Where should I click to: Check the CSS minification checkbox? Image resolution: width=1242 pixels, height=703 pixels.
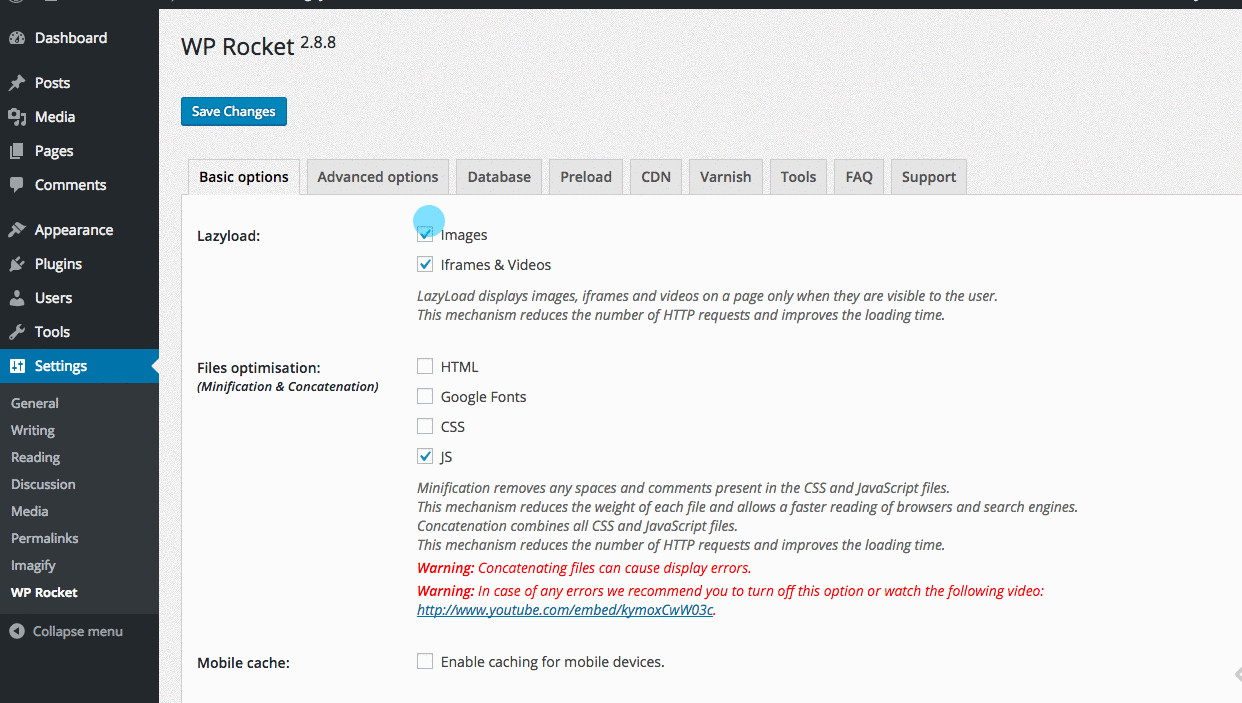coord(425,426)
